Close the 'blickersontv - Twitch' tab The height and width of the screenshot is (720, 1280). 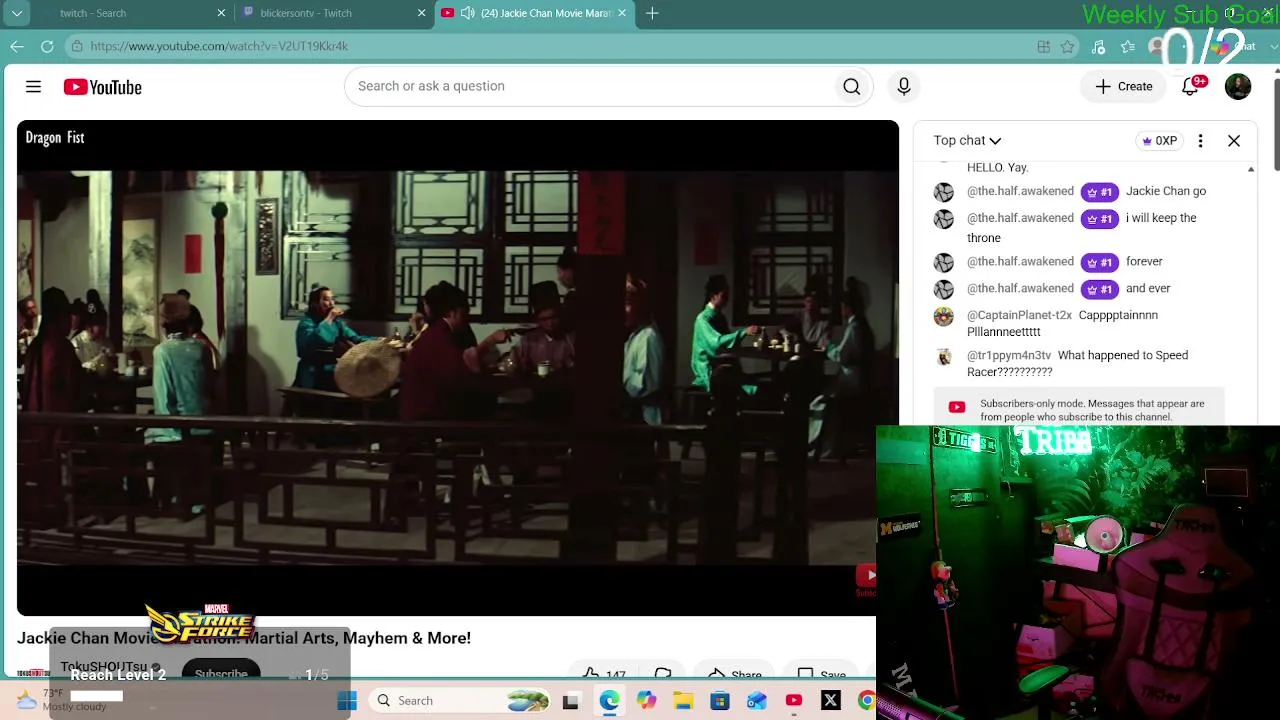click(x=421, y=13)
